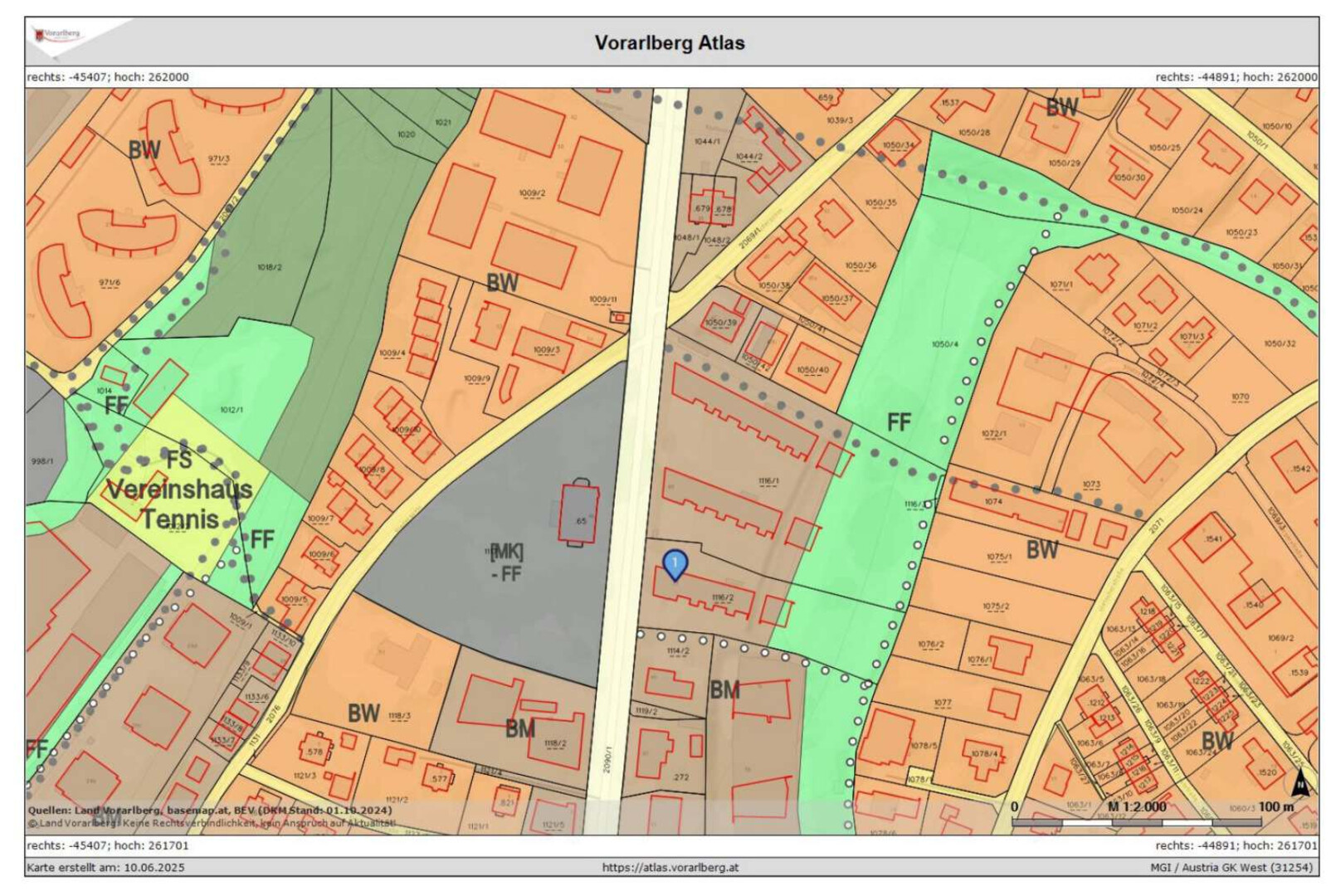Click the blue location marker numbered 1
Image resolution: width=1336 pixels, height=896 pixels.
tap(675, 565)
